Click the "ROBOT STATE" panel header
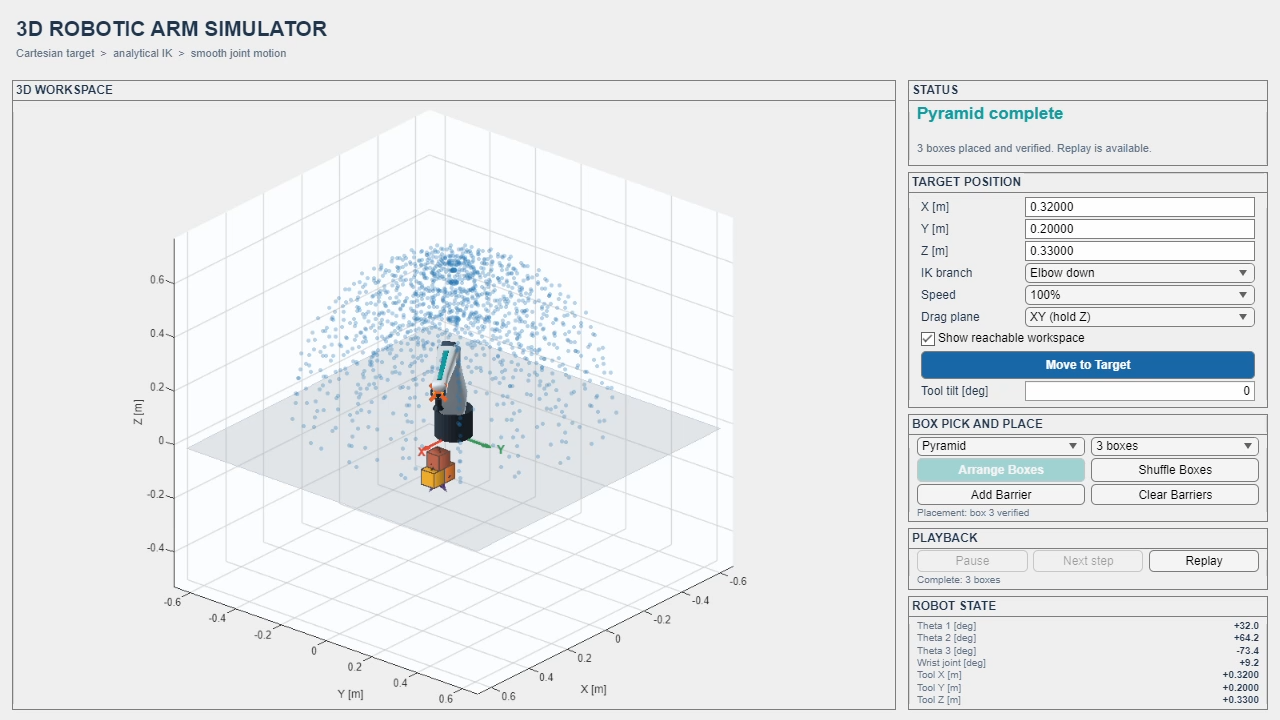Screen dimensions: 1280x720 (x=954, y=606)
